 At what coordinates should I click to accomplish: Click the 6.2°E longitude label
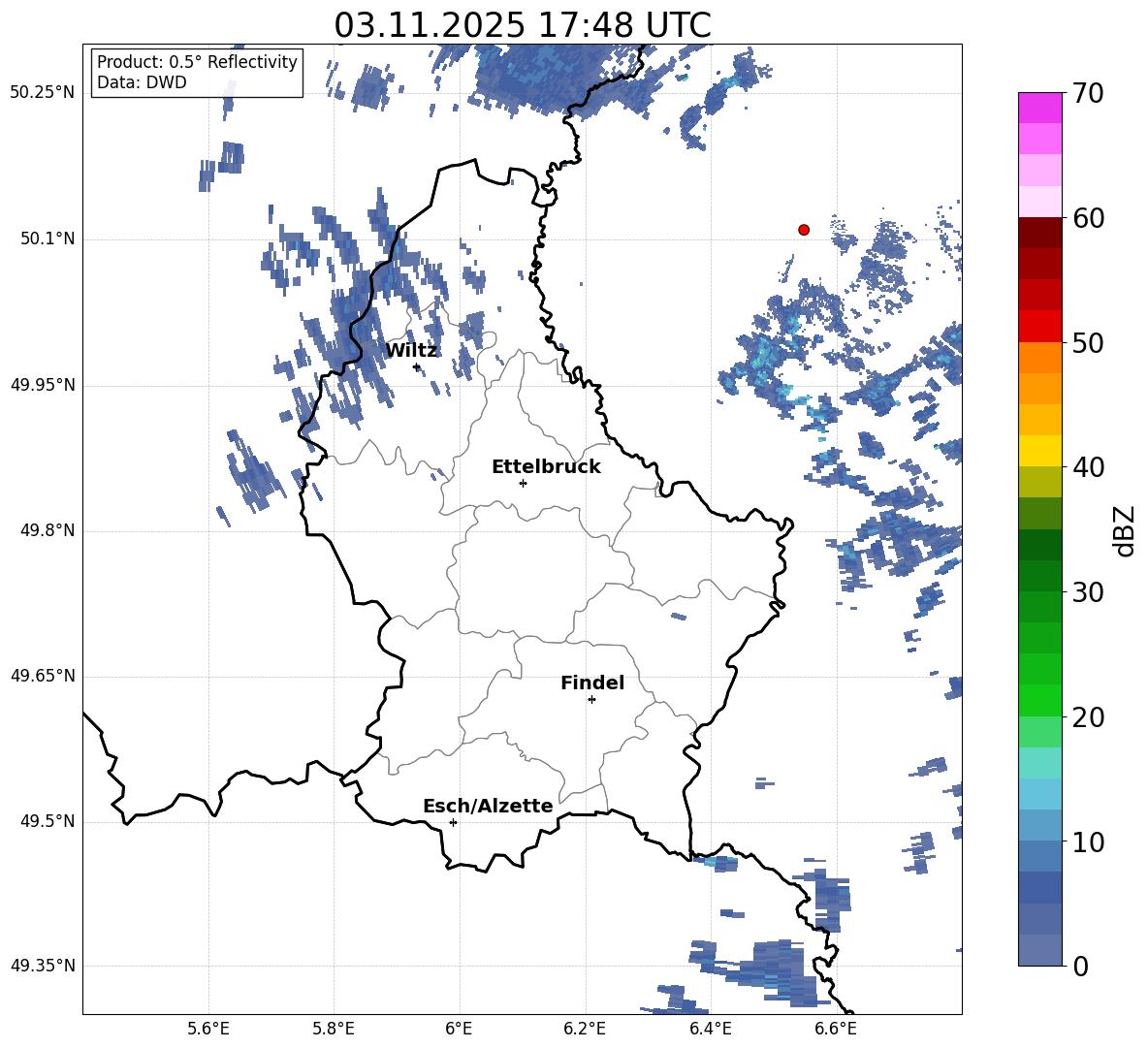point(585,1029)
